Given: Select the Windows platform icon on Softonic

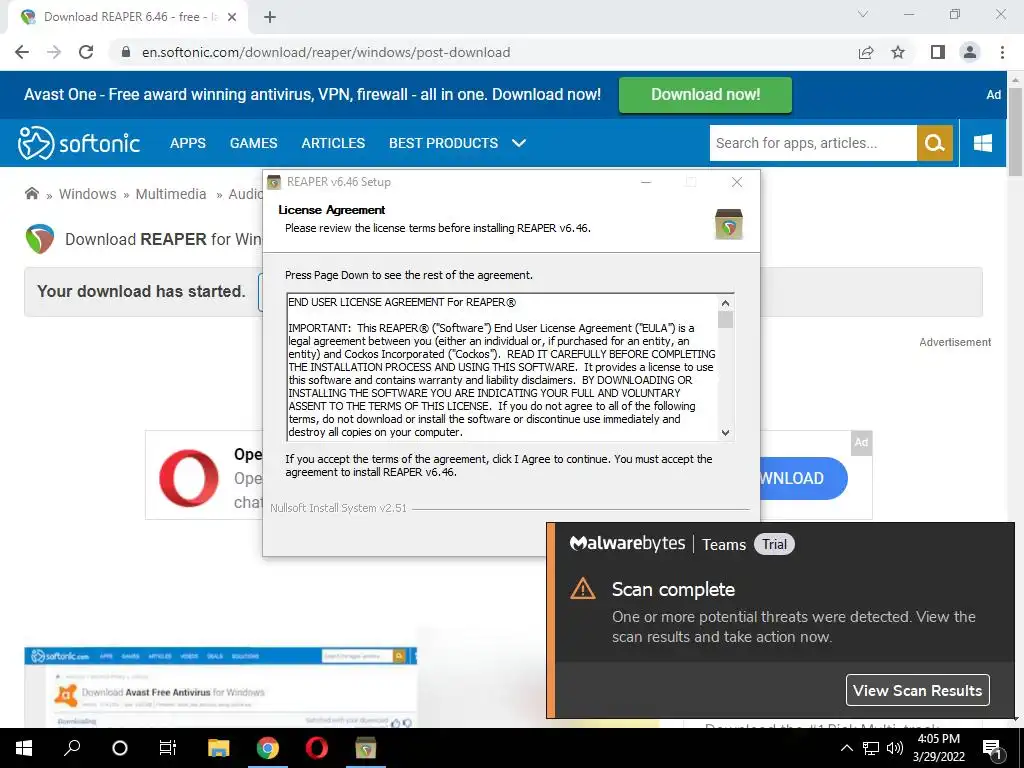Looking at the screenshot, I should (x=983, y=143).
